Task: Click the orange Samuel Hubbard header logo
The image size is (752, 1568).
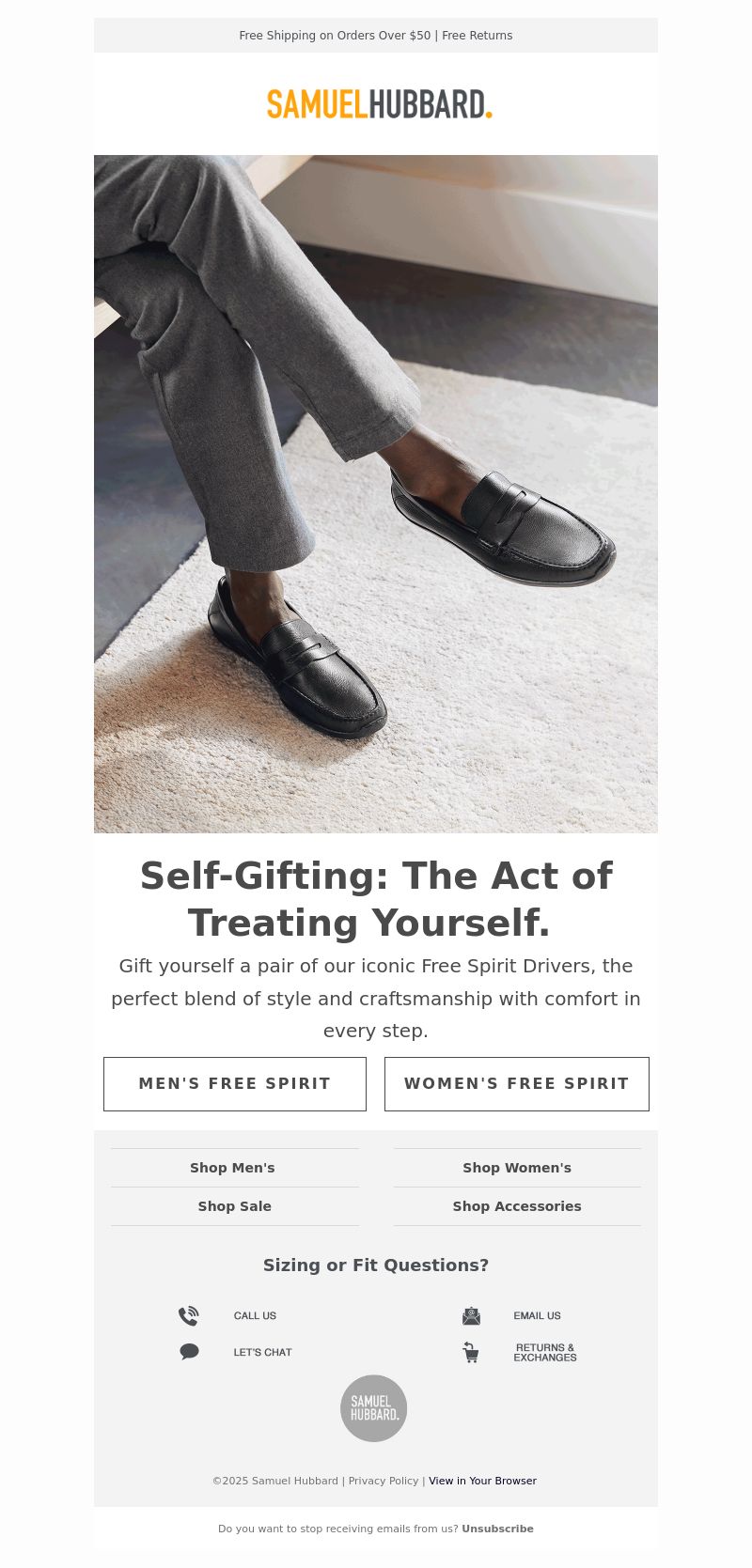Action: (x=379, y=103)
